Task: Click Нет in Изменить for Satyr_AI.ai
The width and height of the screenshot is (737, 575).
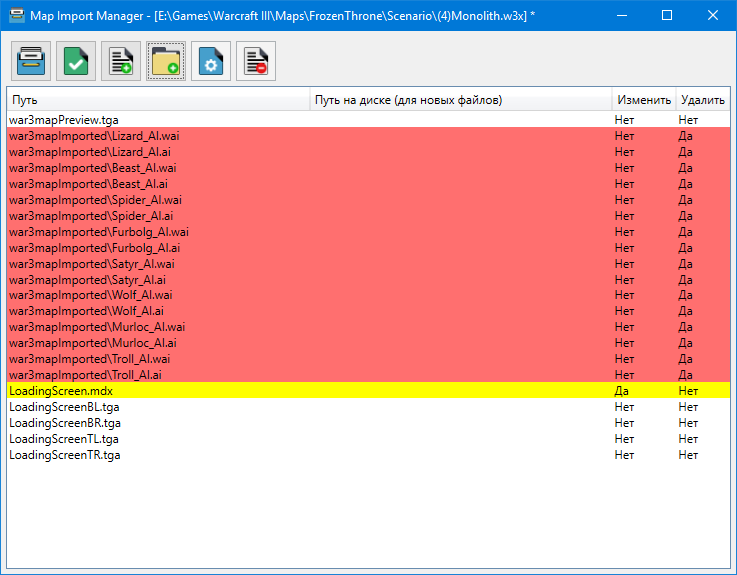Action: 624,280
